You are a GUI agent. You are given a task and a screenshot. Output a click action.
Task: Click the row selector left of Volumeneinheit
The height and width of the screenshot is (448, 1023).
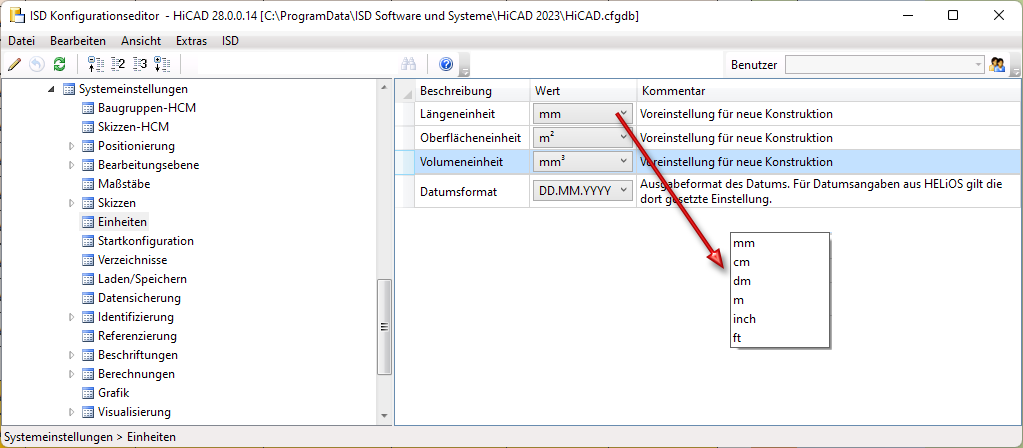405,161
